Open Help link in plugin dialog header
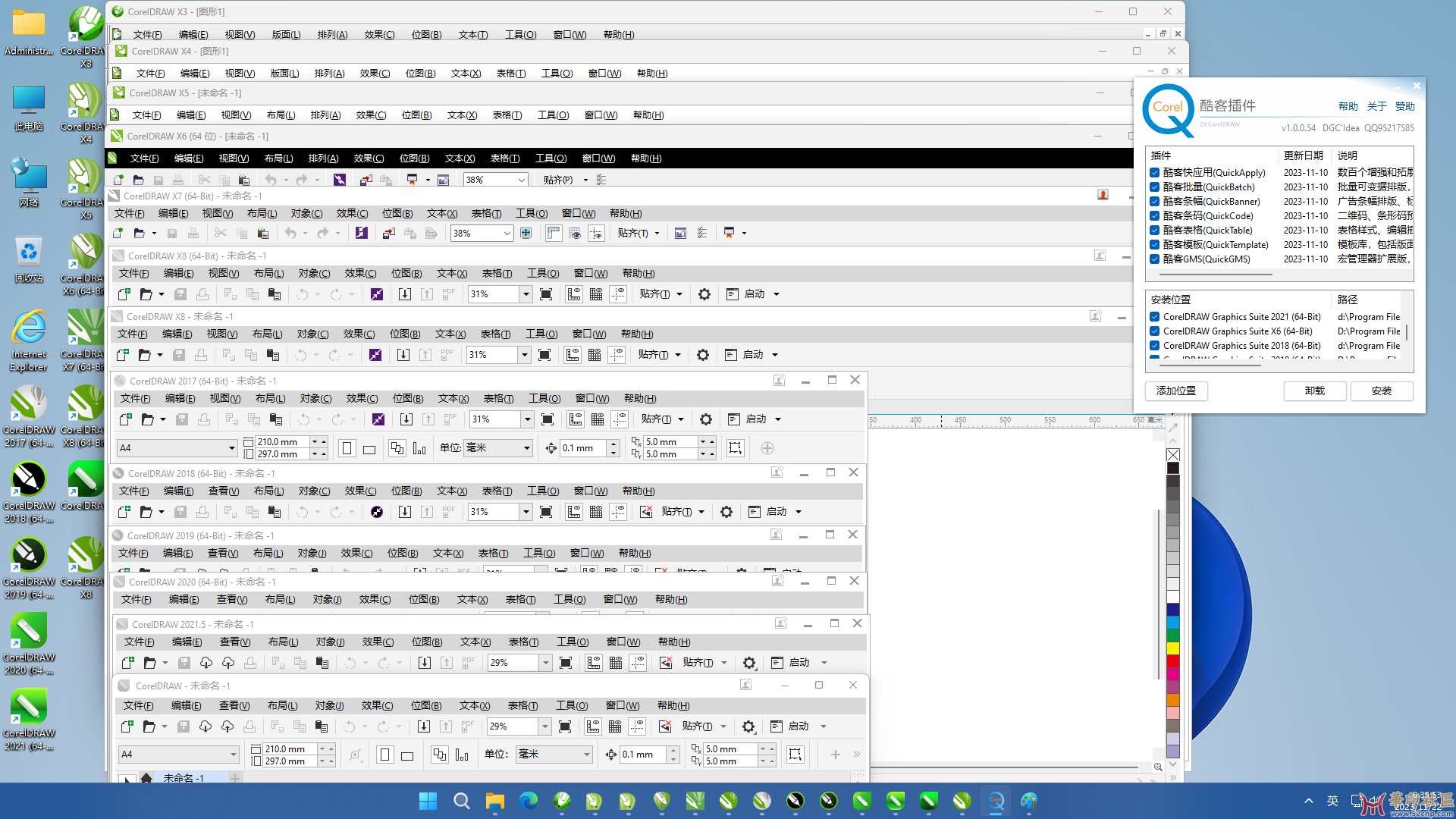Screen dimensions: 1456x819 (1348, 107)
